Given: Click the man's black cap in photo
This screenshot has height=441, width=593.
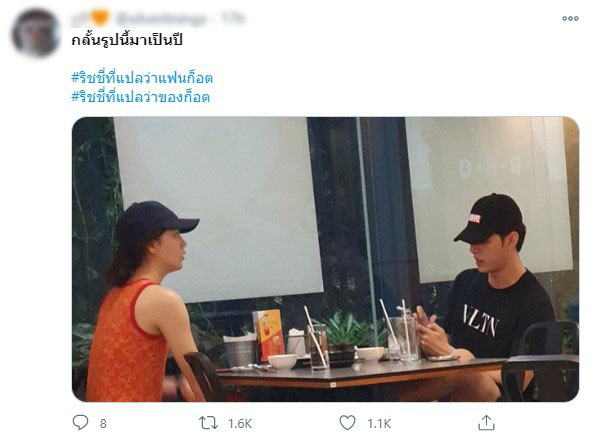Looking at the screenshot, I should pyautogui.click(x=488, y=219).
